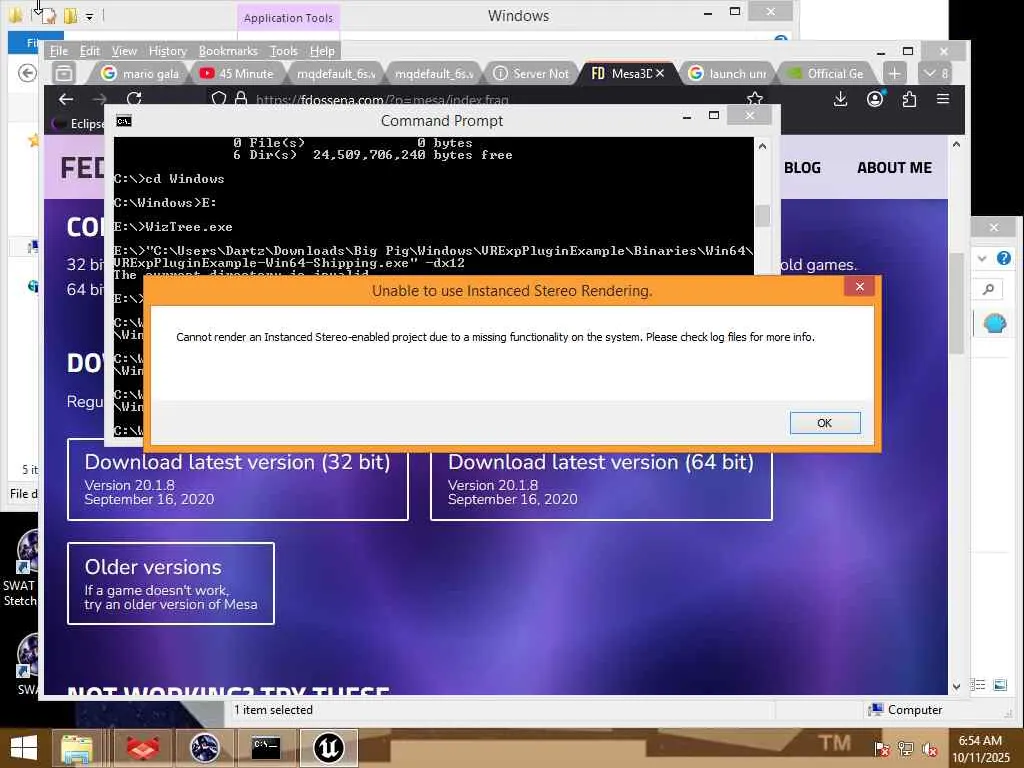Open Firefox account icon

pyautogui.click(x=875, y=99)
